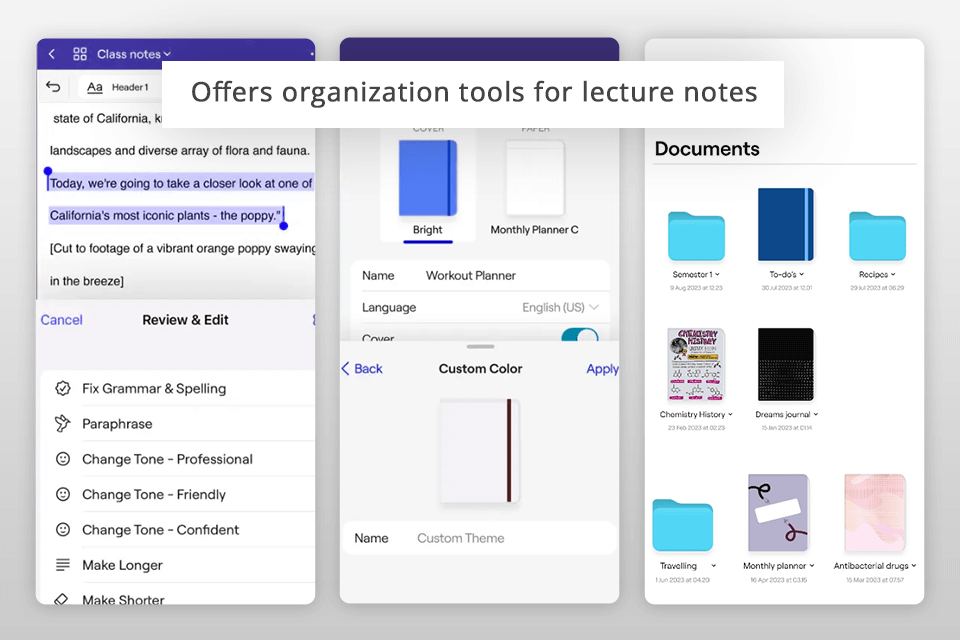Image resolution: width=960 pixels, height=640 pixels.
Task: Cancel the Review & Edit panel
Action: click(61, 320)
